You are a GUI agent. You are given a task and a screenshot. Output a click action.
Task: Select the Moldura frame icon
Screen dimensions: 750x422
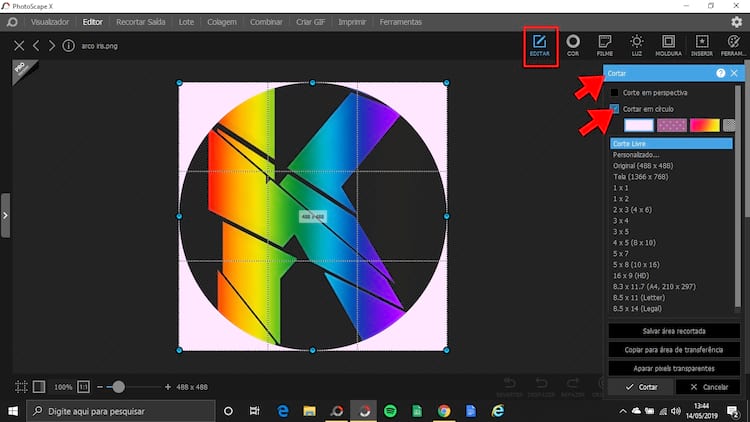click(668, 45)
